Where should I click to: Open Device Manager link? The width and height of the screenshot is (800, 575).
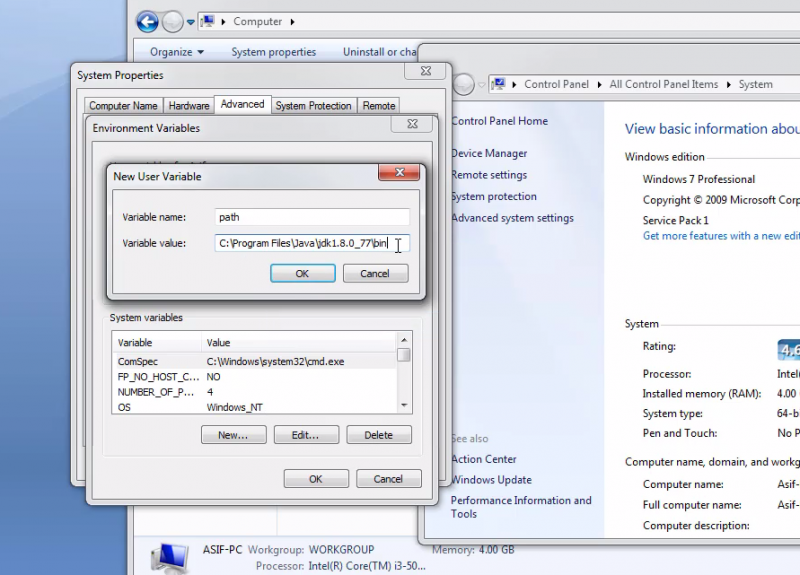[489, 153]
